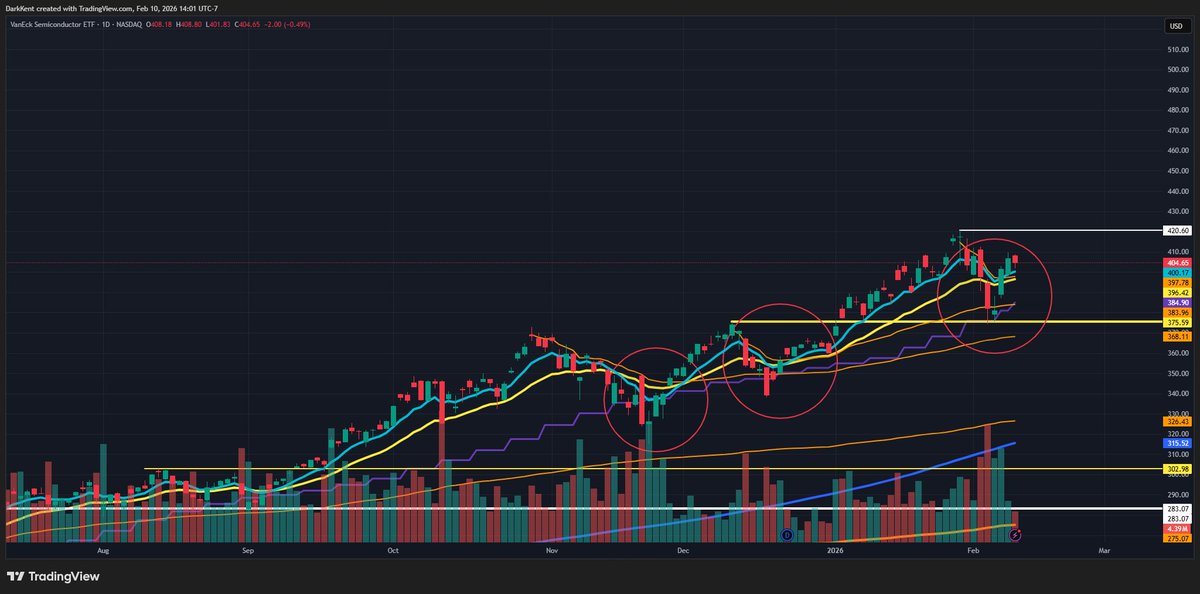Click the red 4.39M volume label
The width and height of the screenshot is (1200, 594).
coord(1177,528)
